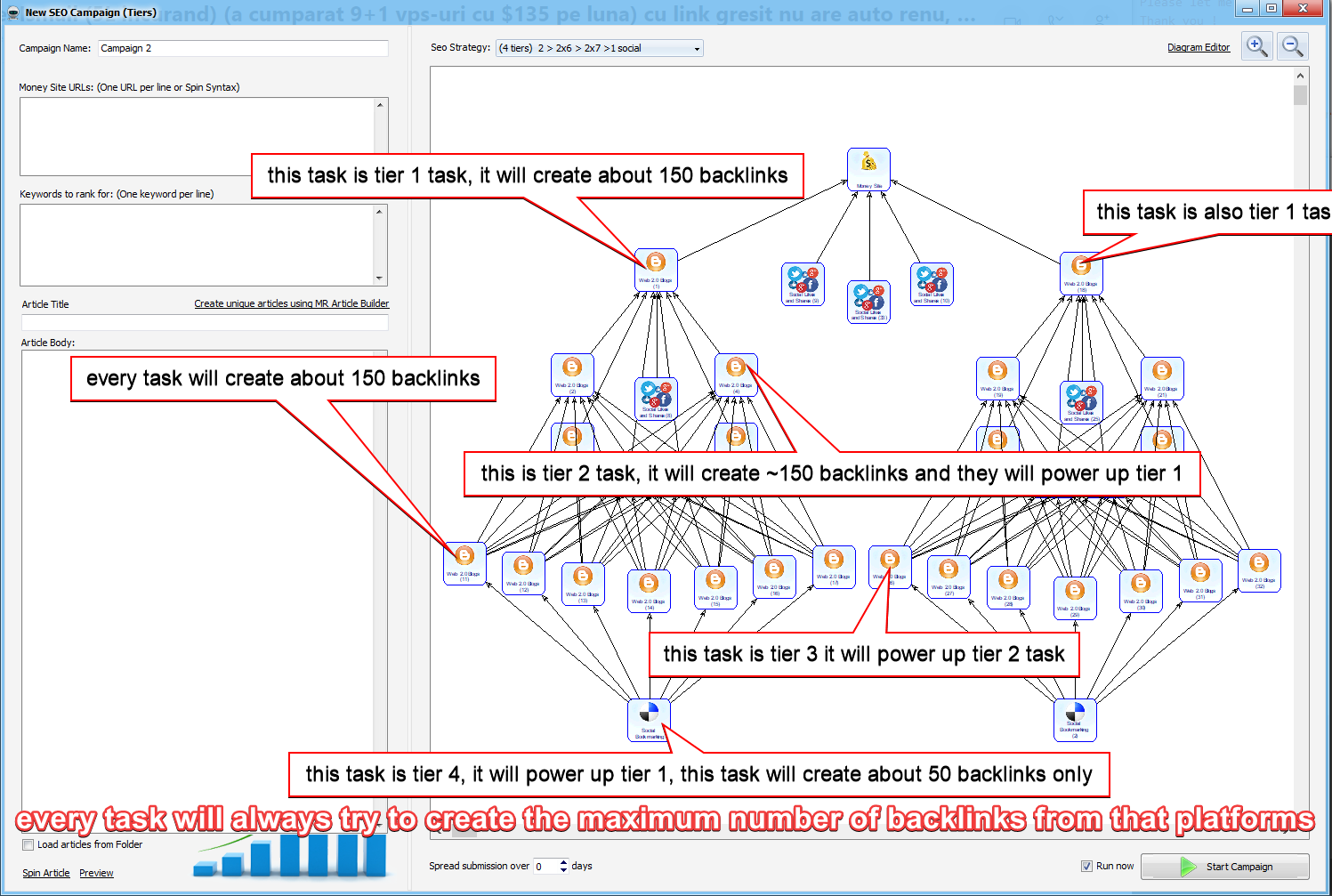Choose the Web 2.0 Blogs (15) node
Image resolution: width=1332 pixels, height=896 pixels.
click(x=715, y=588)
